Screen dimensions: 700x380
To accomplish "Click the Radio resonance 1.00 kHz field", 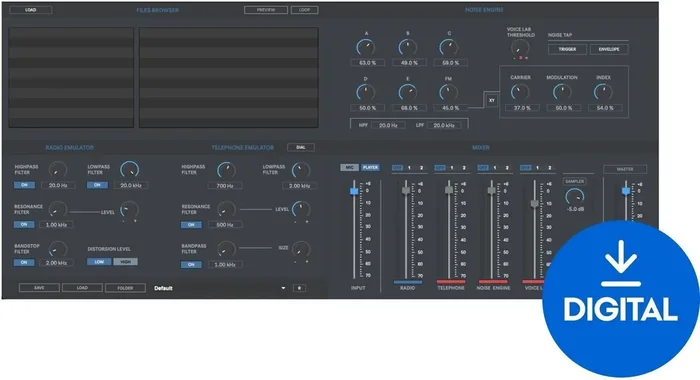I will pyautogui.click(x=56, y=225).
